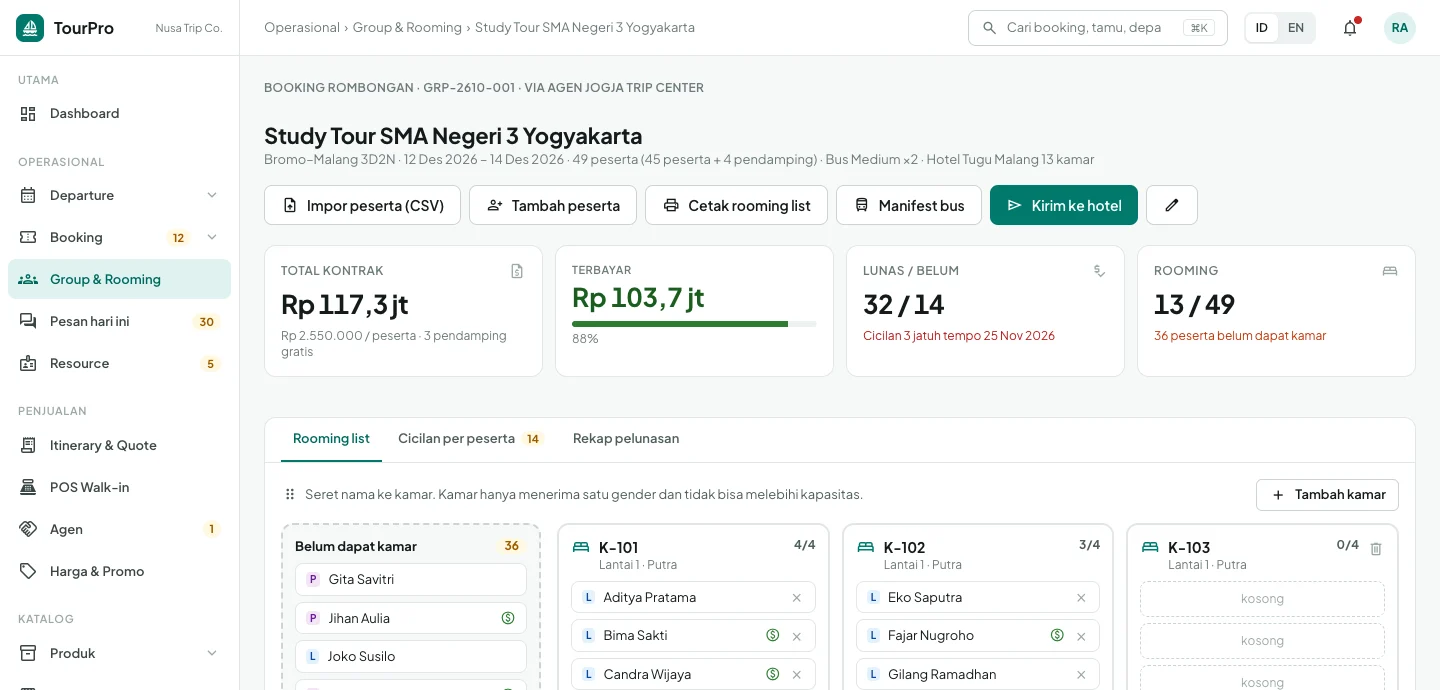Click the bed icon of room K-101
This screenshot has height=690, width=1440.
[x=581, y=547]
